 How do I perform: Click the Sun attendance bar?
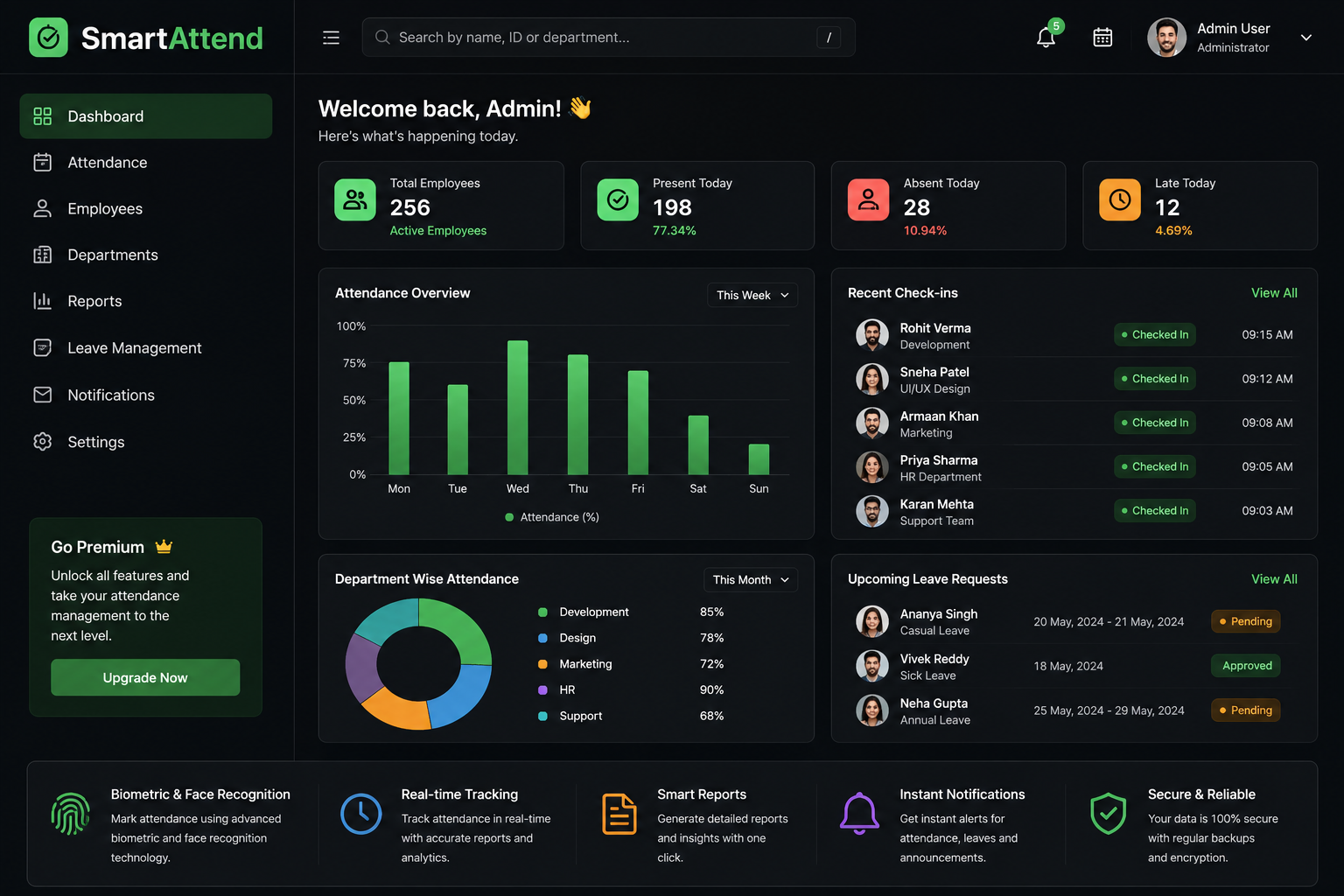click(759, 459)
